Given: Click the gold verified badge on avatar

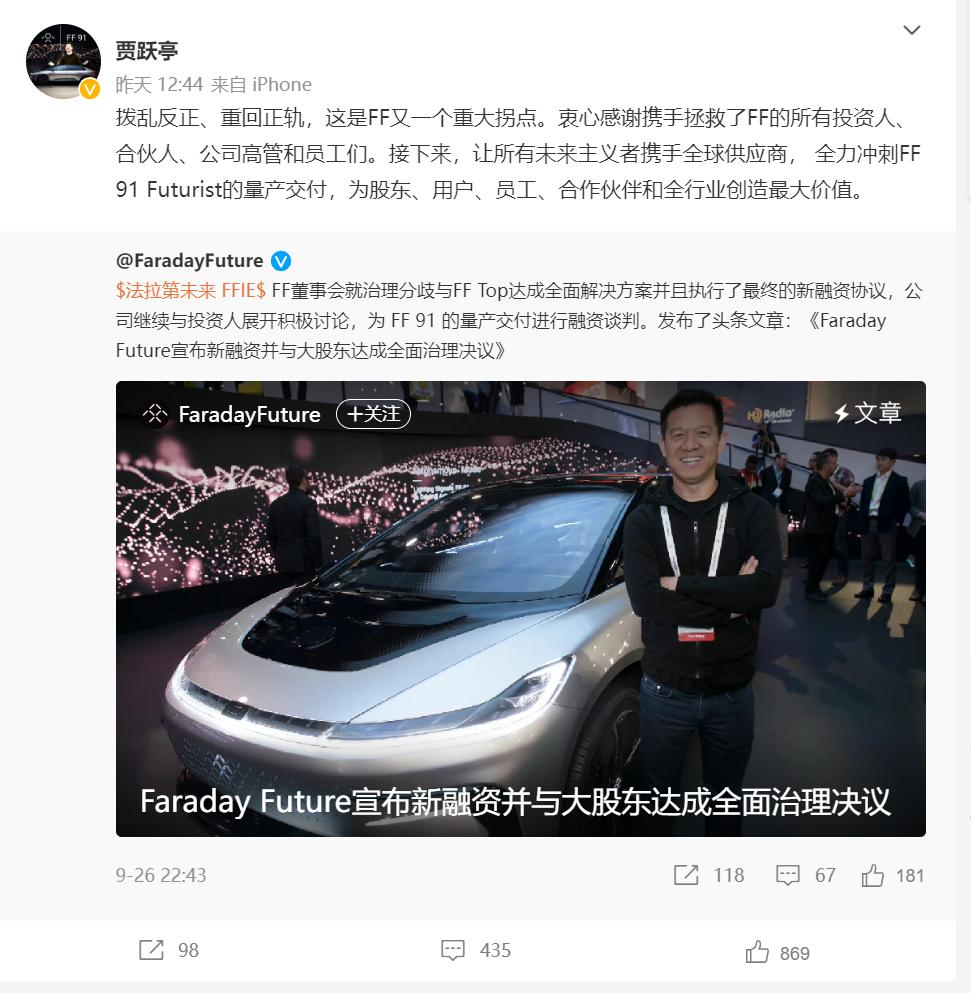Looking at the screenshot, I should coord(90,89).
